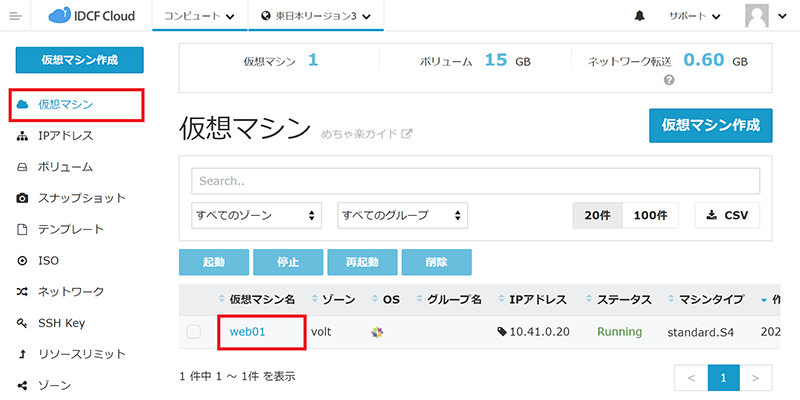Click the web01 OS icon
Screen dimensions: 800x400
coord(377,331)
